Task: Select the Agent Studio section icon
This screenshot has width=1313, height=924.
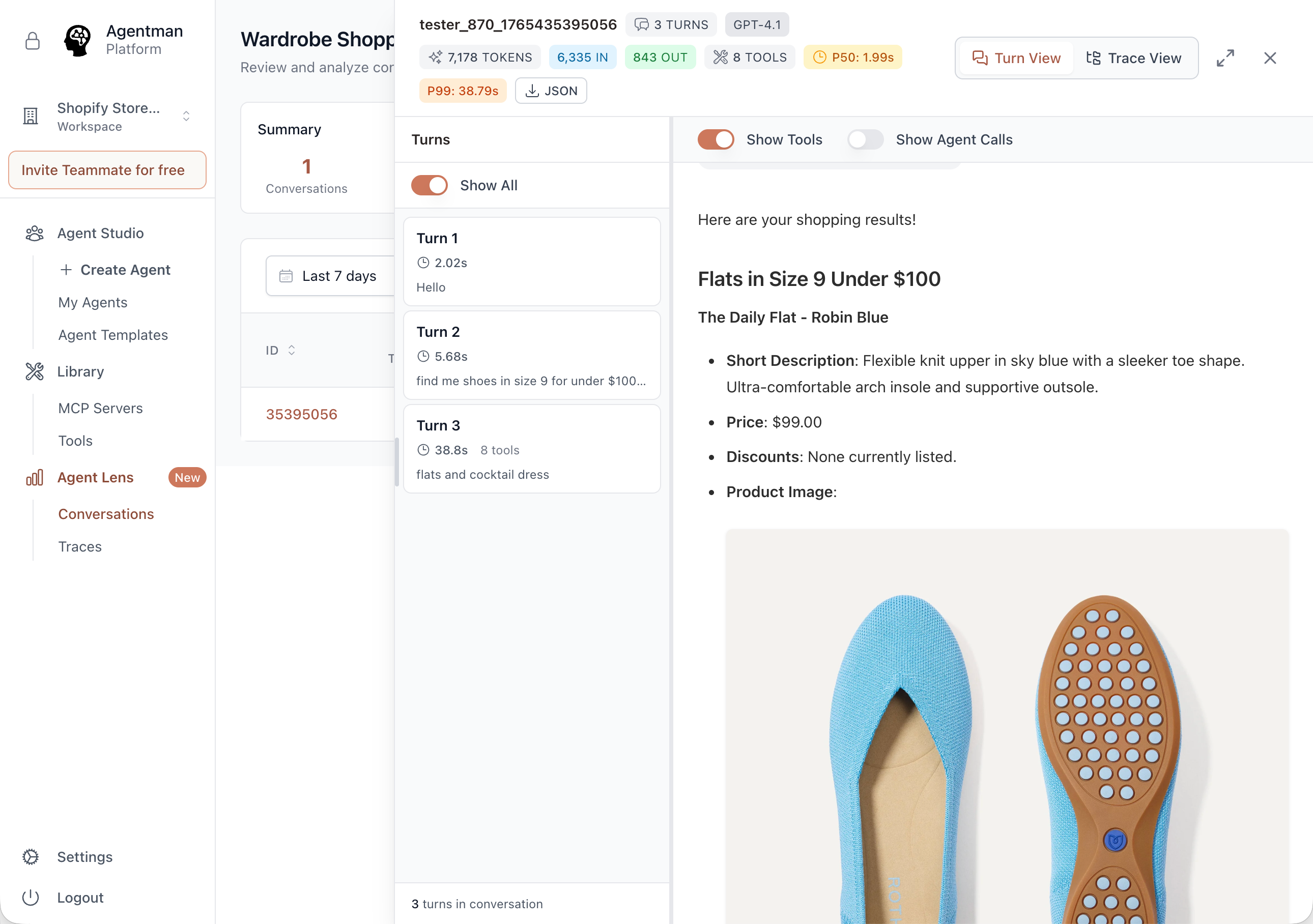Action: pos(35,233)
